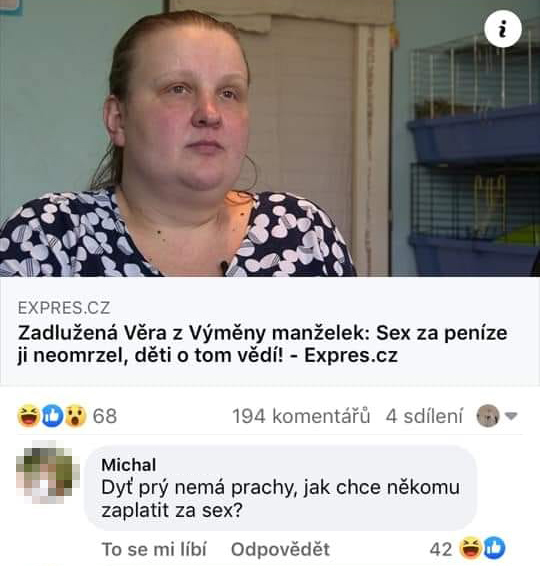Image resolution: width=540 pixels, height=571 pixels.
Task: Open the pixelated commenter profile picture
Action: coord(48,472)
